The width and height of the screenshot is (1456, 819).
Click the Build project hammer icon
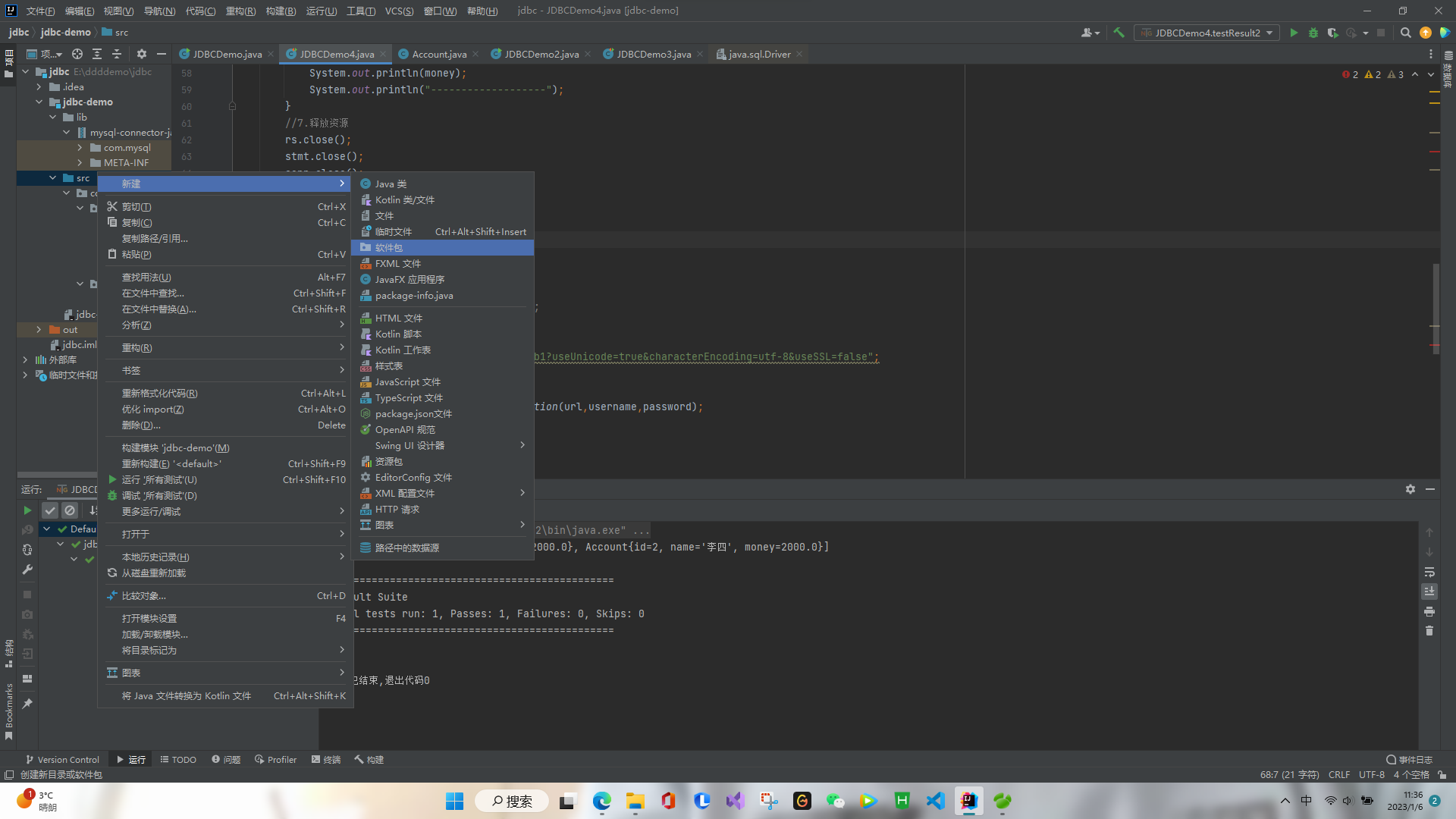coord(1119,33)
